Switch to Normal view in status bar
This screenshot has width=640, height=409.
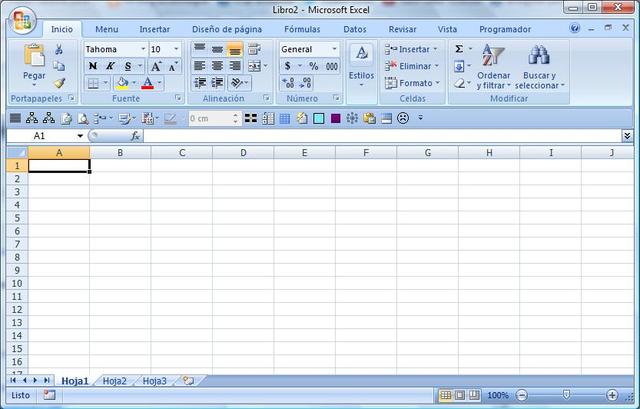[x=446, y=395]
